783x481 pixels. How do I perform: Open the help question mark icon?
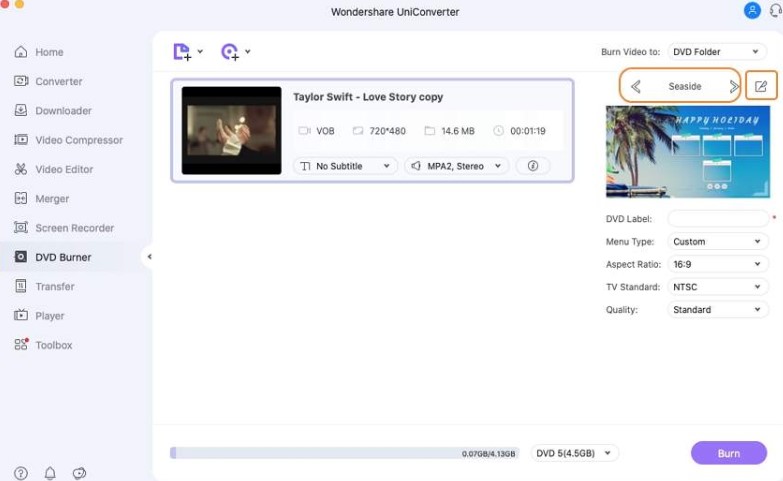pos(20,473)
